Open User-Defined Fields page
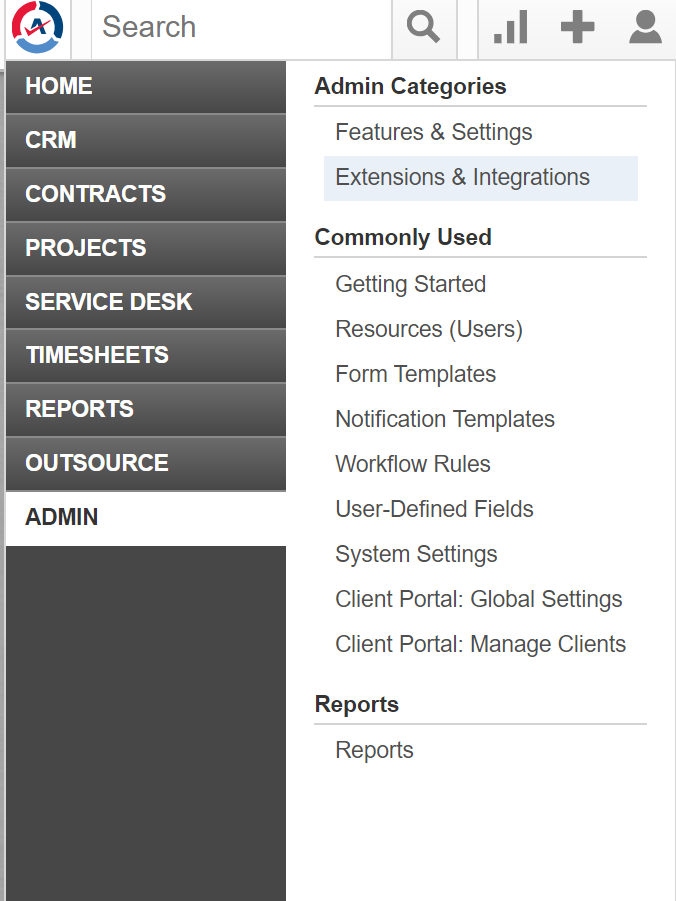This screenshot has height=901, width=676. tap(434, 509)
